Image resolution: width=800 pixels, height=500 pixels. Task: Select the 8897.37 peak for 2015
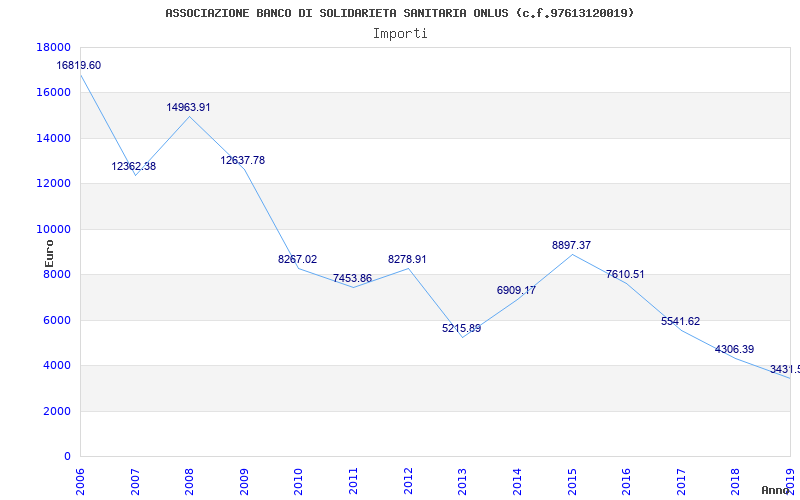coord(571,245)
